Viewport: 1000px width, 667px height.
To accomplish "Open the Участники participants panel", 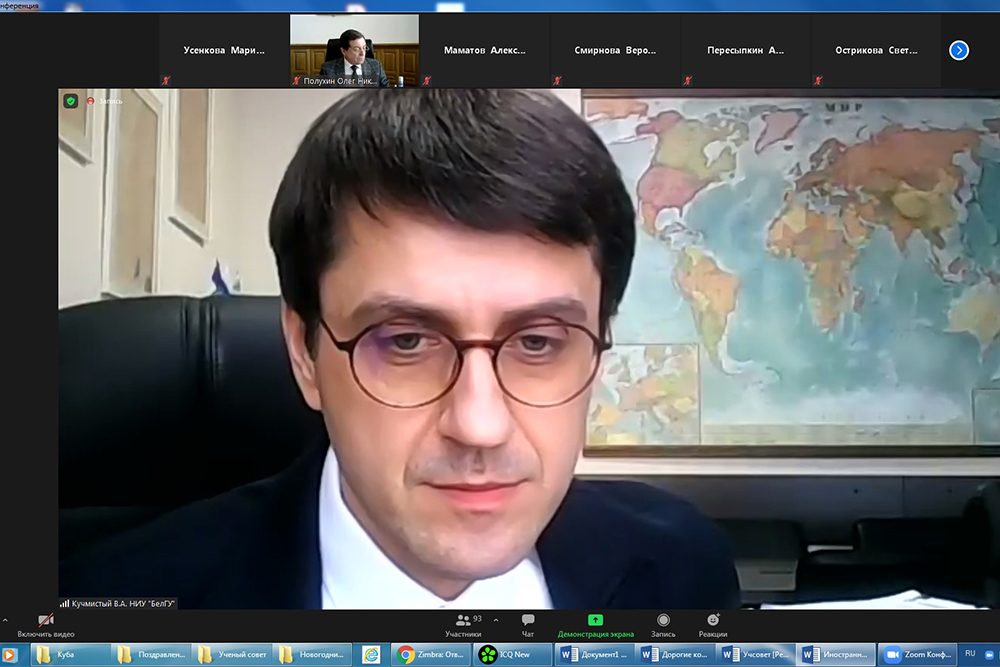I will [463, 625].
